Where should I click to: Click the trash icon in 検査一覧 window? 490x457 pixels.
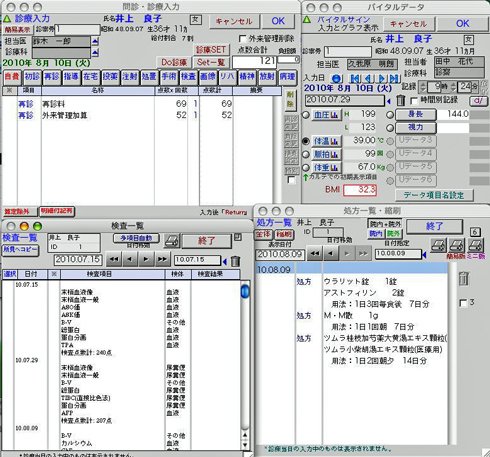click(x=235, y=261)
